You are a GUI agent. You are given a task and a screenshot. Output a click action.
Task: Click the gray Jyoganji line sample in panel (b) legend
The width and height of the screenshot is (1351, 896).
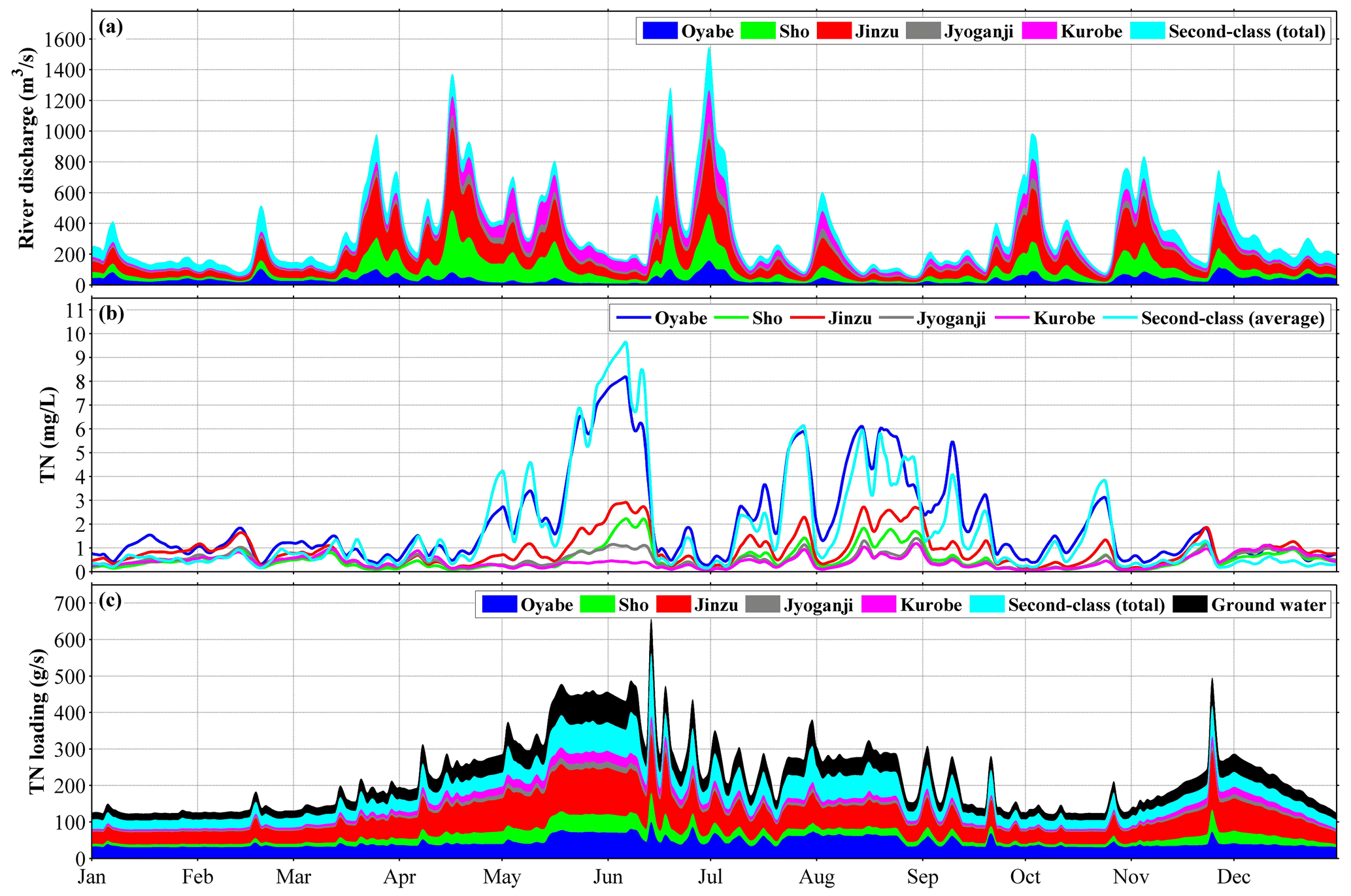coord(897,318)
